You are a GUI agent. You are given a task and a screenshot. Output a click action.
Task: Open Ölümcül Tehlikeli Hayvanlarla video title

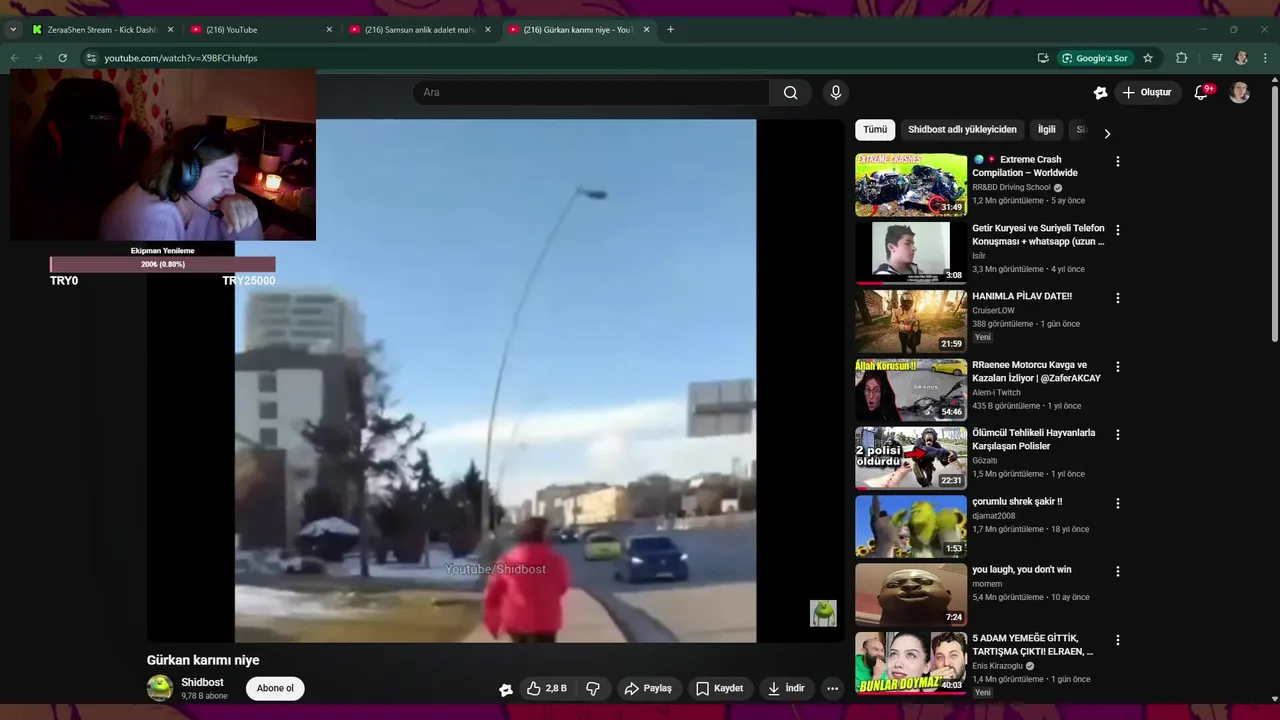(1034, 439)
